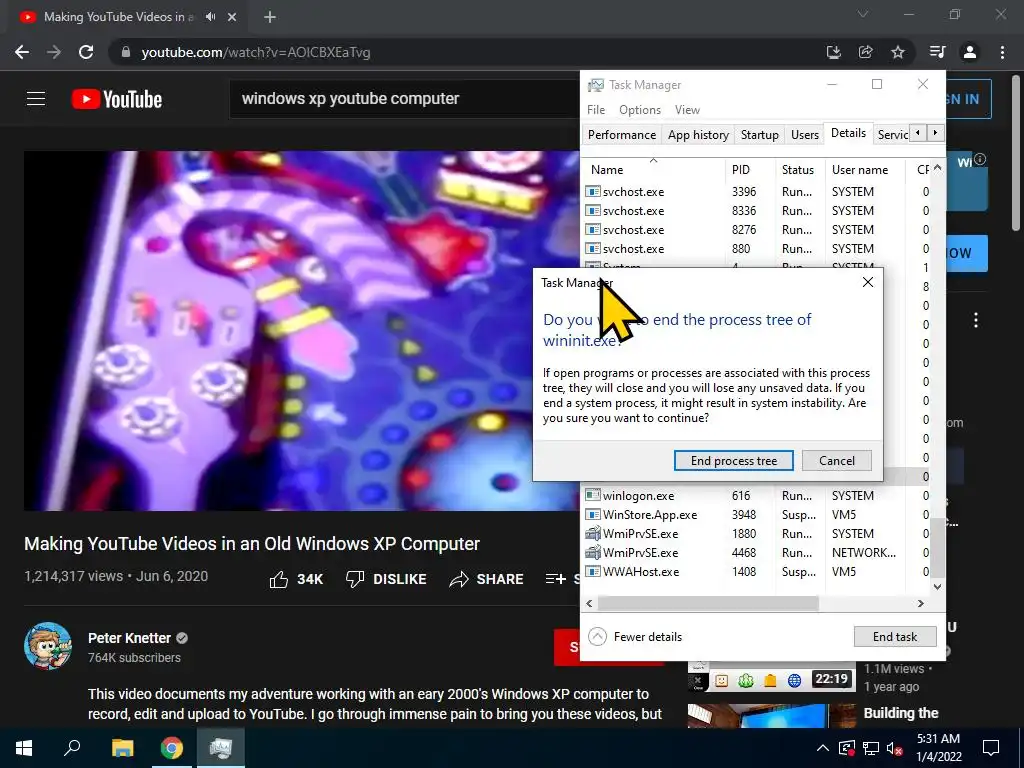Viewport: 1024px width, 768px height.
Task: Select winlogon.exe process row
Action: click(756, 496)
